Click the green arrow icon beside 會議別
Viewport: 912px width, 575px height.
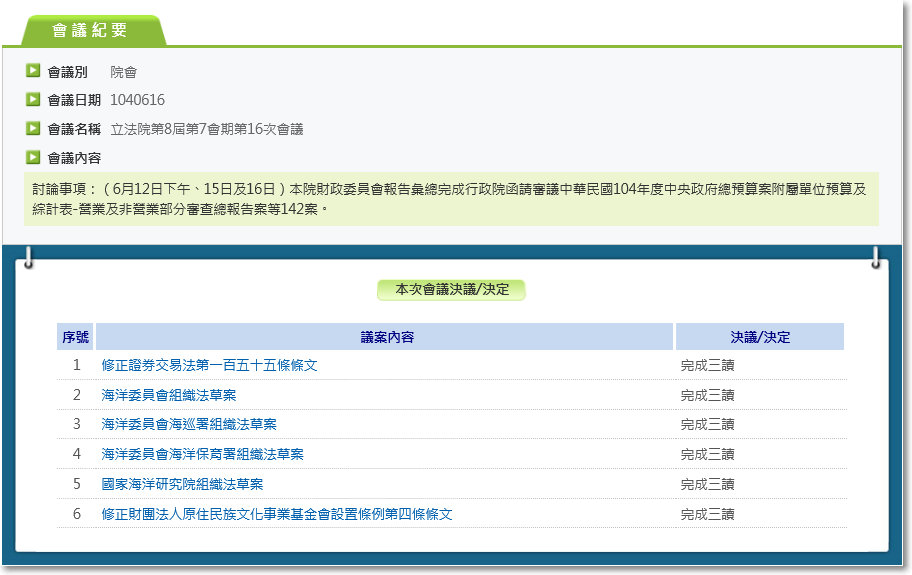pos(33,71)
